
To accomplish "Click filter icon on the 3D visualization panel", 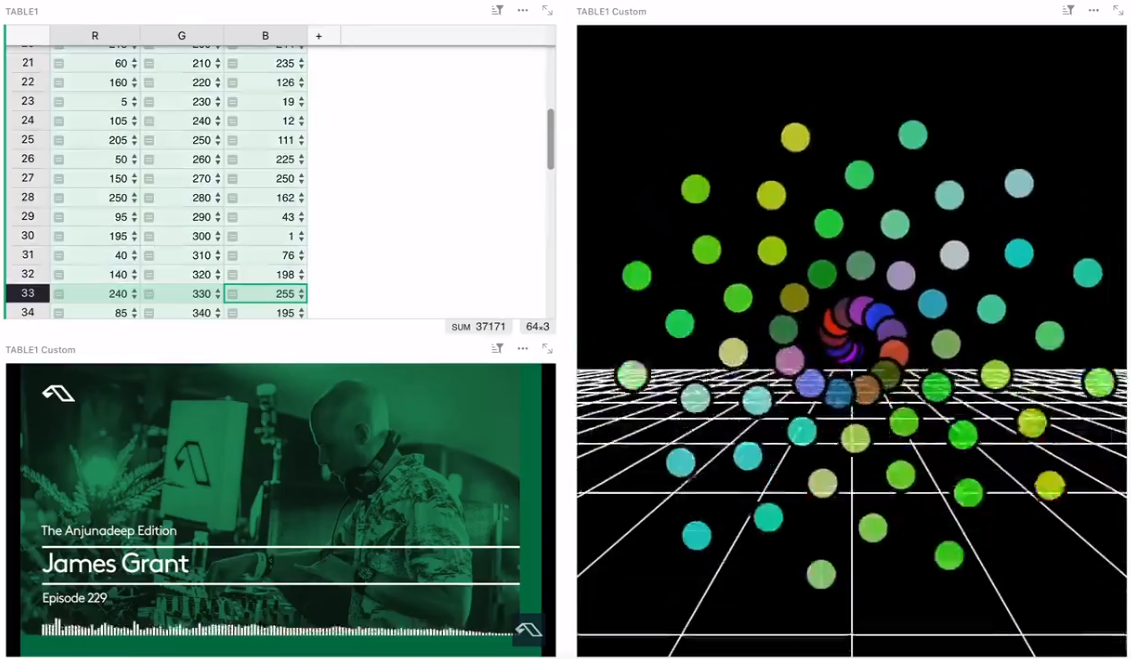I will (x=1068, y=10).
